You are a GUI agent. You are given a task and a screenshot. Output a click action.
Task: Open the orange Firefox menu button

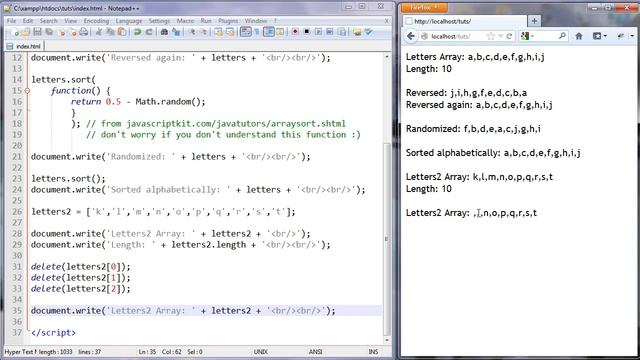point(424,7)
